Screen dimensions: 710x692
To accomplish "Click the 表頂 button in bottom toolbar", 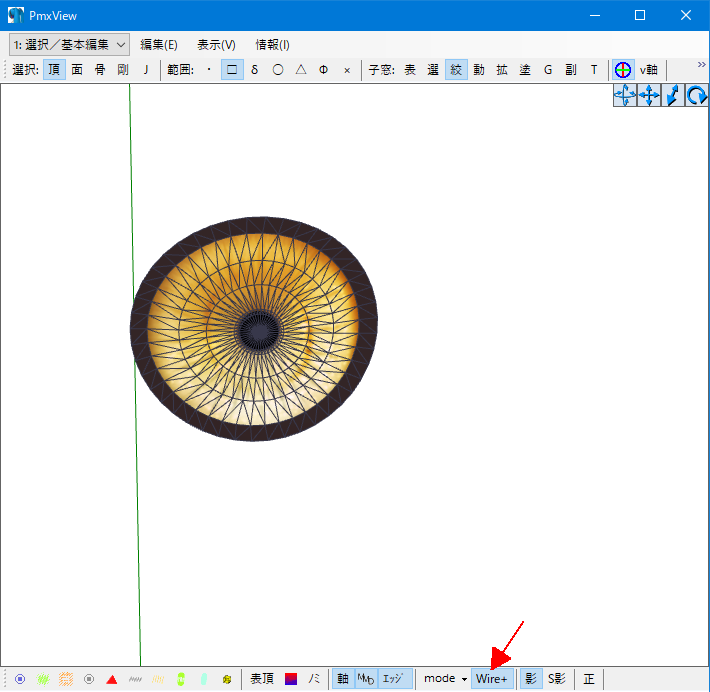I will [262, 679].
